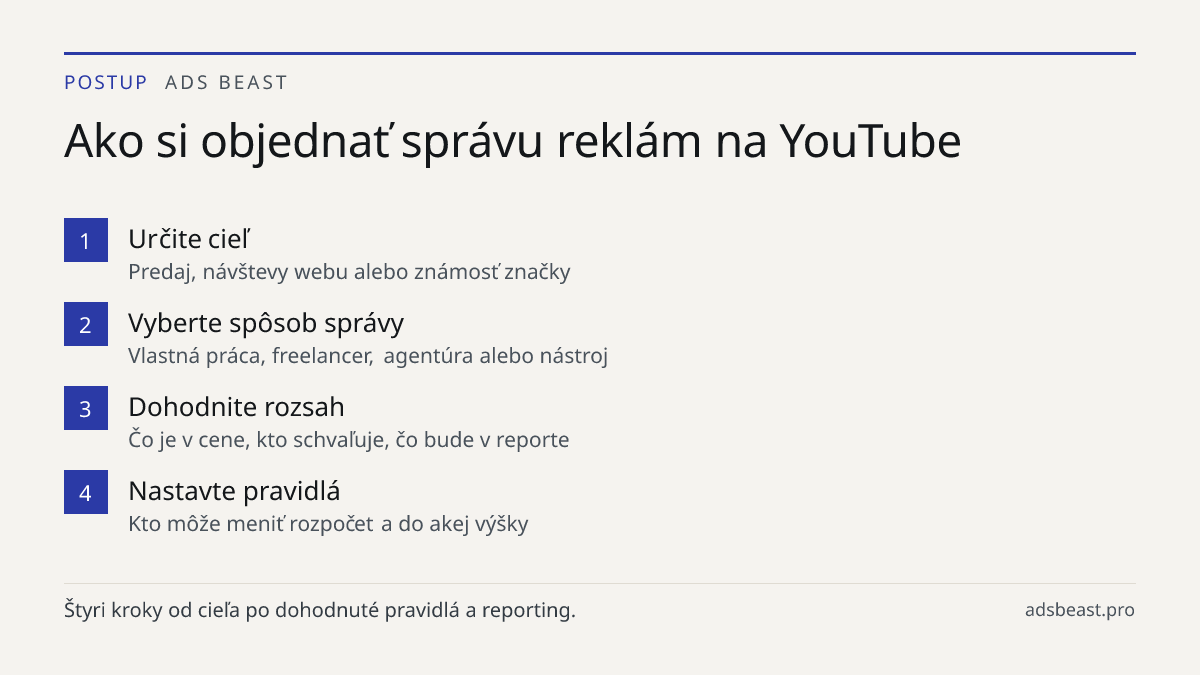Screen dimensions: 1200x675
Task: Click the text Predaj, návštevy webu alebo známosť značky
Action: pos(349,272)
